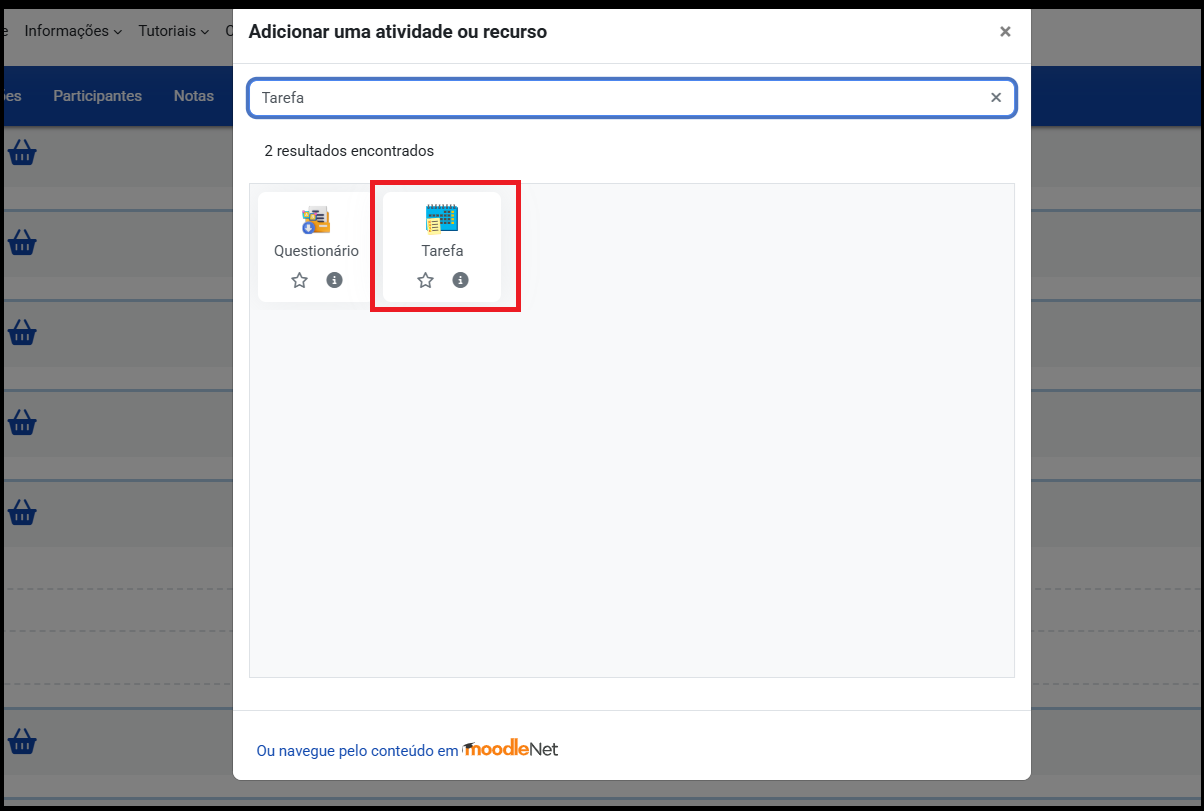This screenshot has width=1204, height=811.
Task: Close the Adicionar atividade ou recurso dialog
Action: [1005, 32]
